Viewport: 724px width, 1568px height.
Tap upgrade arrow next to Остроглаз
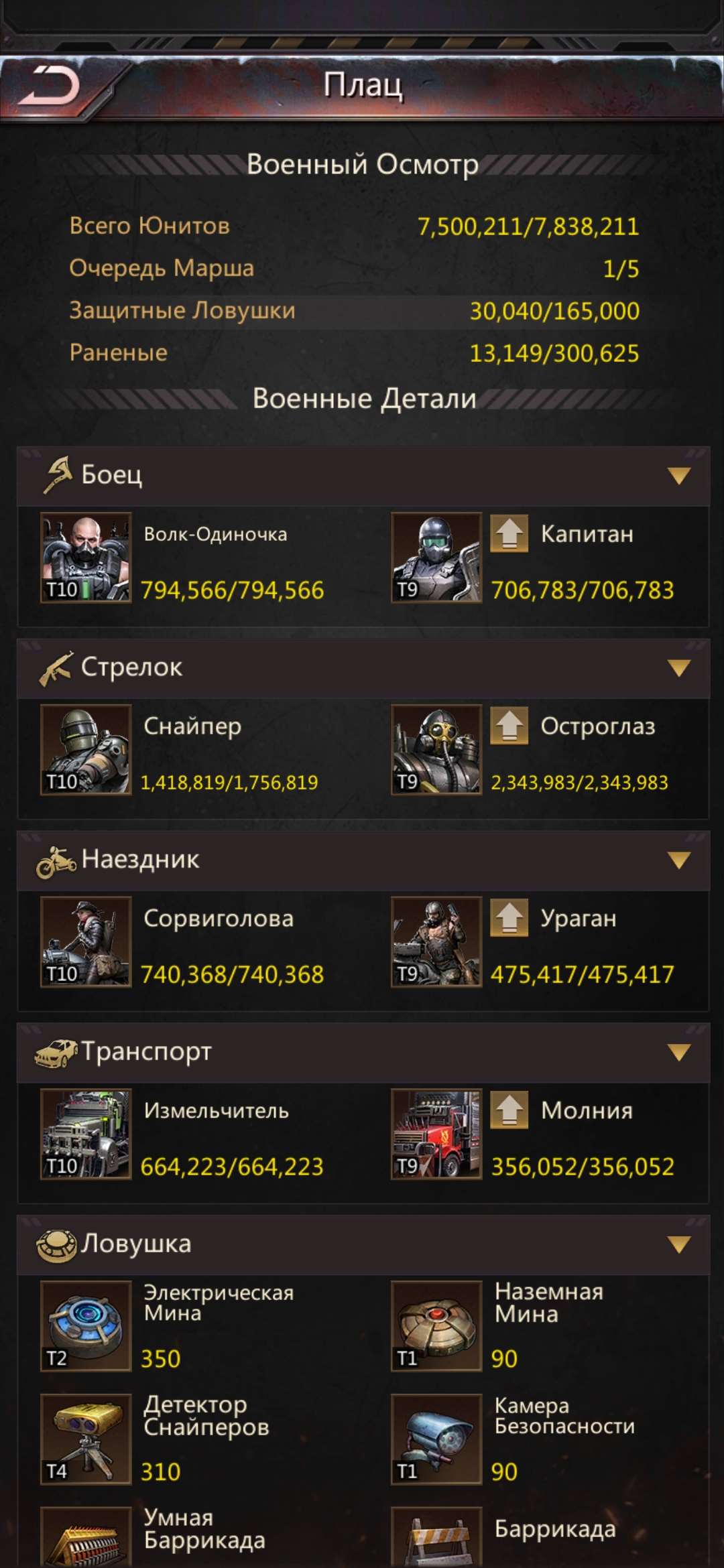coord(509,726)
